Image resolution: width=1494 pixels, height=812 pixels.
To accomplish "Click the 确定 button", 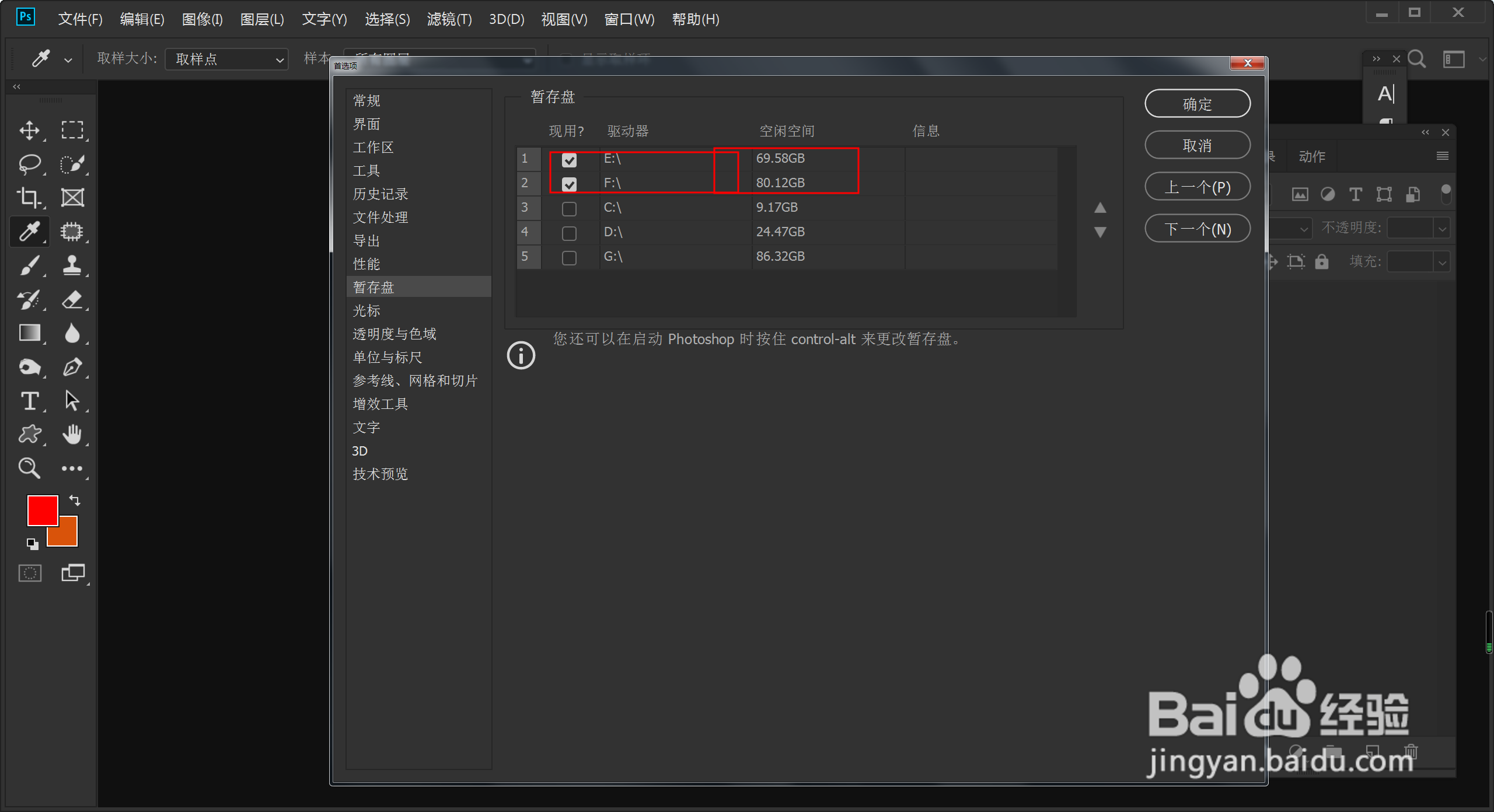I will click(1197, 104).
